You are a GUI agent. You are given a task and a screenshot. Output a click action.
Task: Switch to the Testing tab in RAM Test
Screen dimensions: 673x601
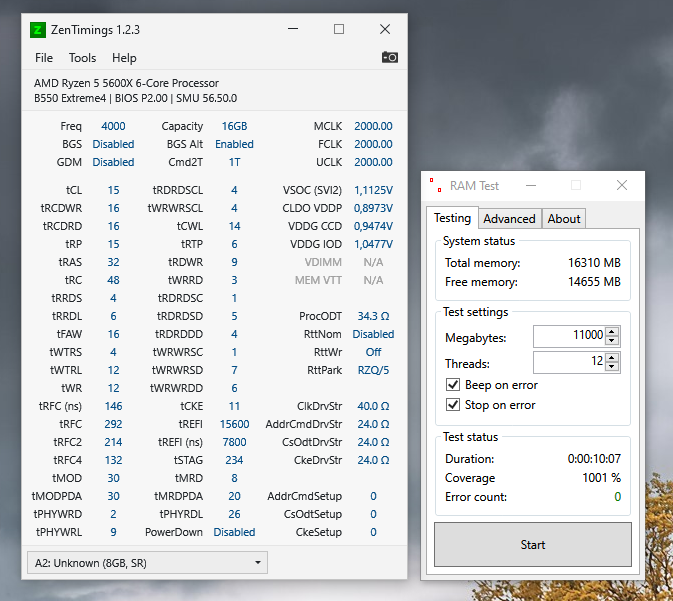(452, 218)
